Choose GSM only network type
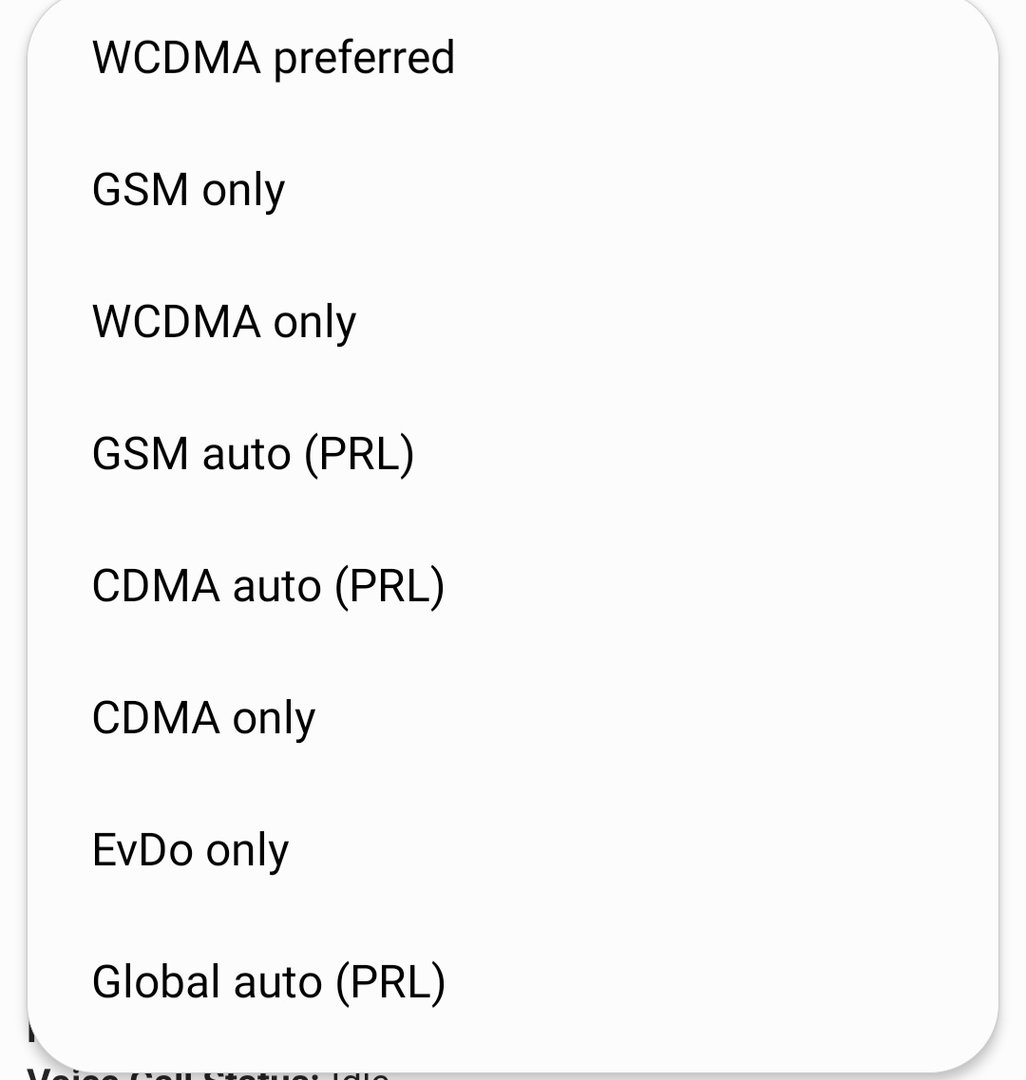This screenshot has width=1026, height=1080. 513,189
